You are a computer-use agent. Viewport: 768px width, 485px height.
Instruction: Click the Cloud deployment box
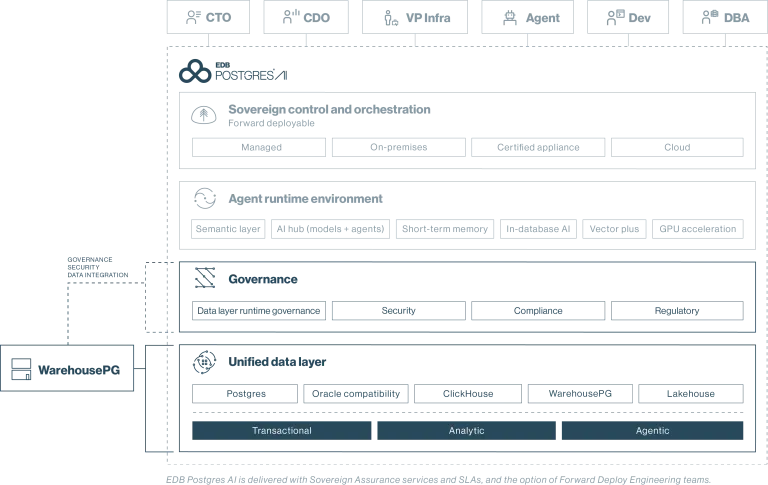[677, 147]
